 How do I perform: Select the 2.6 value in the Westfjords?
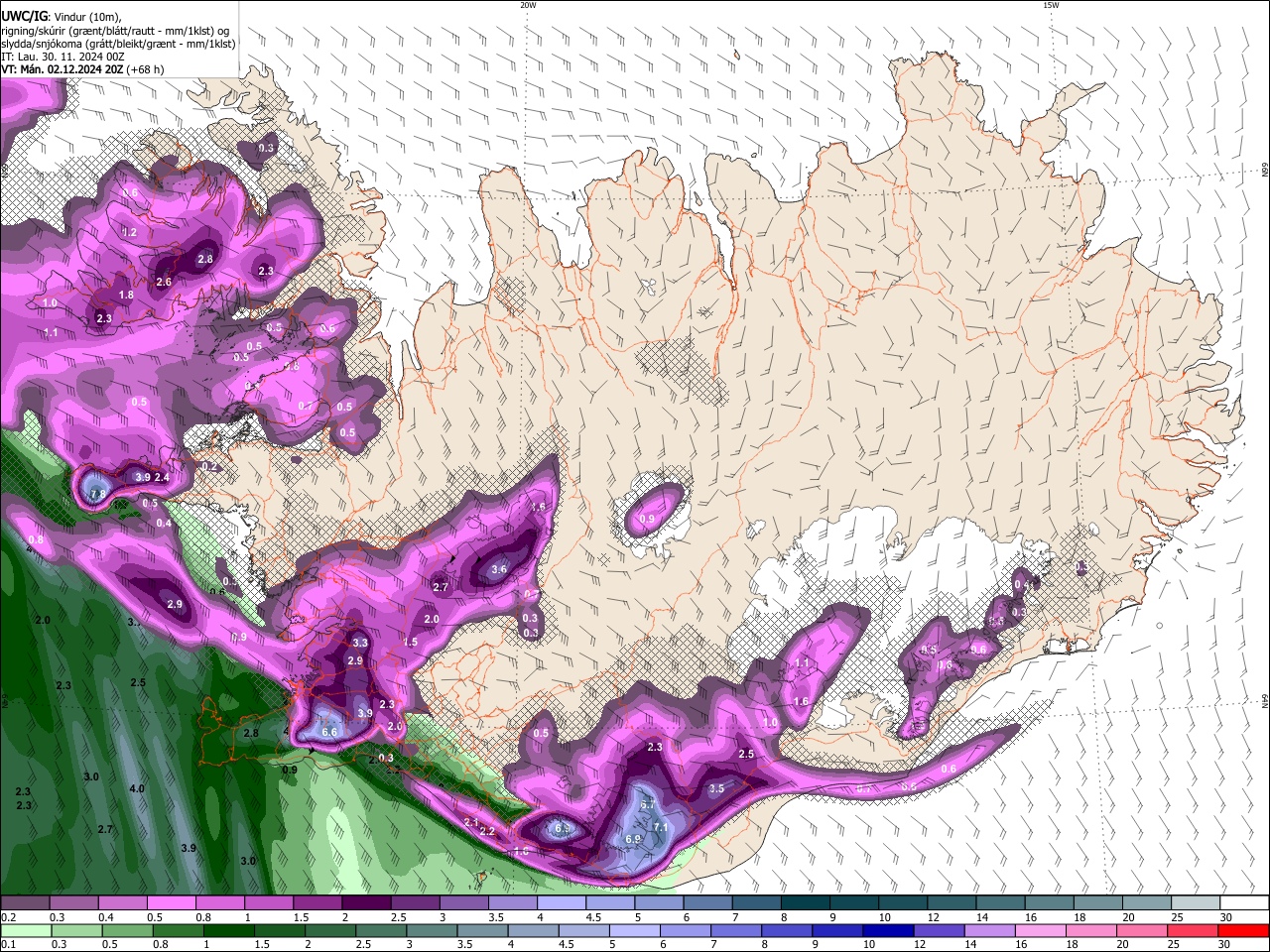[x=164, y=282]
